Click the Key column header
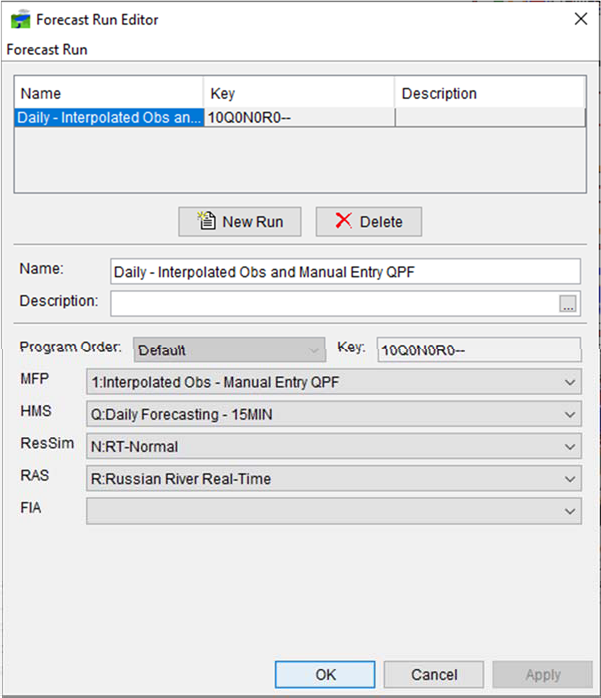The image size is (601, 698). pyautogui.click(x=299, y=93)
